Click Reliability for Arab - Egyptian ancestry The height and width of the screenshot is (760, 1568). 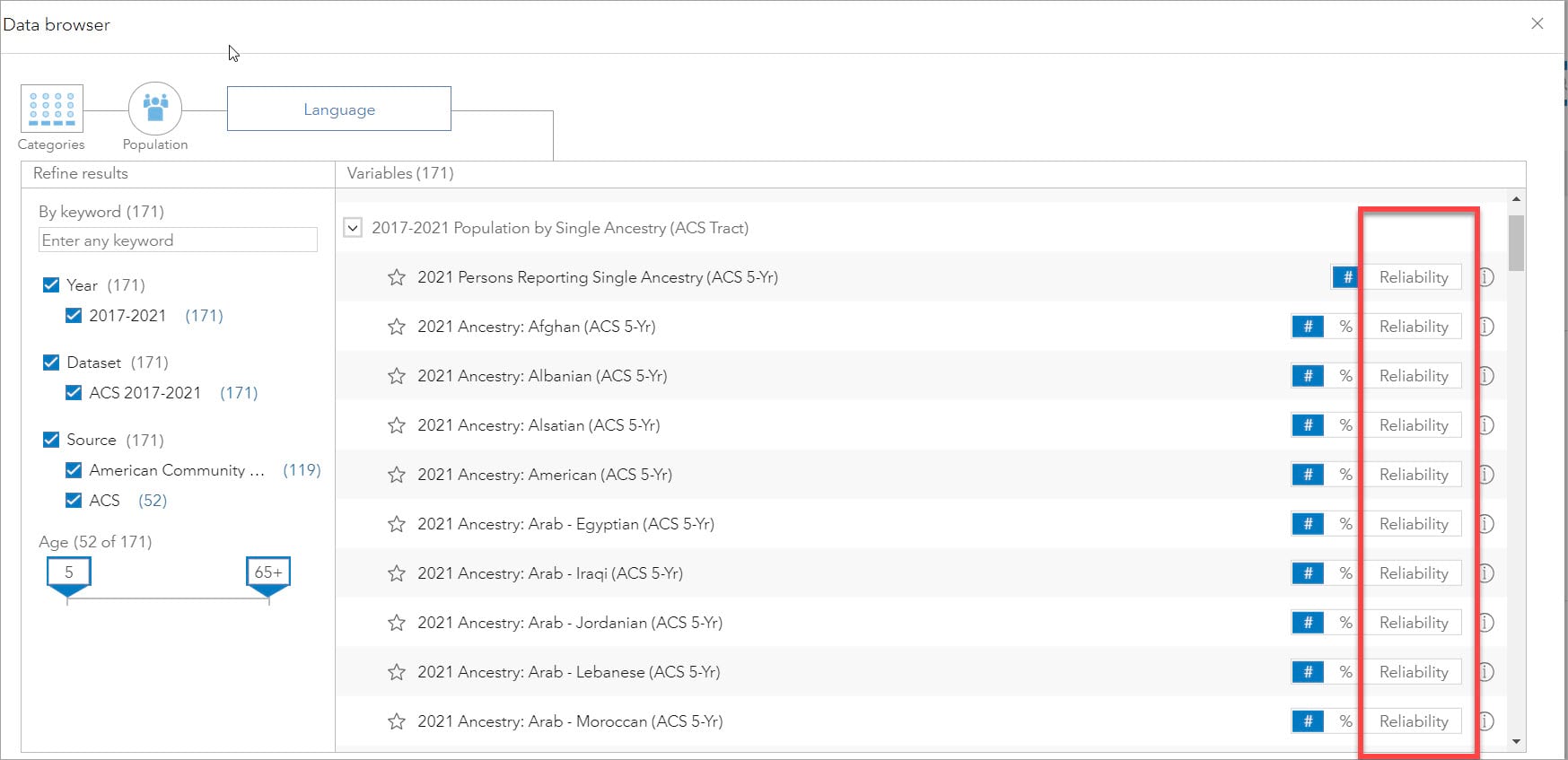[x=1413, y=524]
